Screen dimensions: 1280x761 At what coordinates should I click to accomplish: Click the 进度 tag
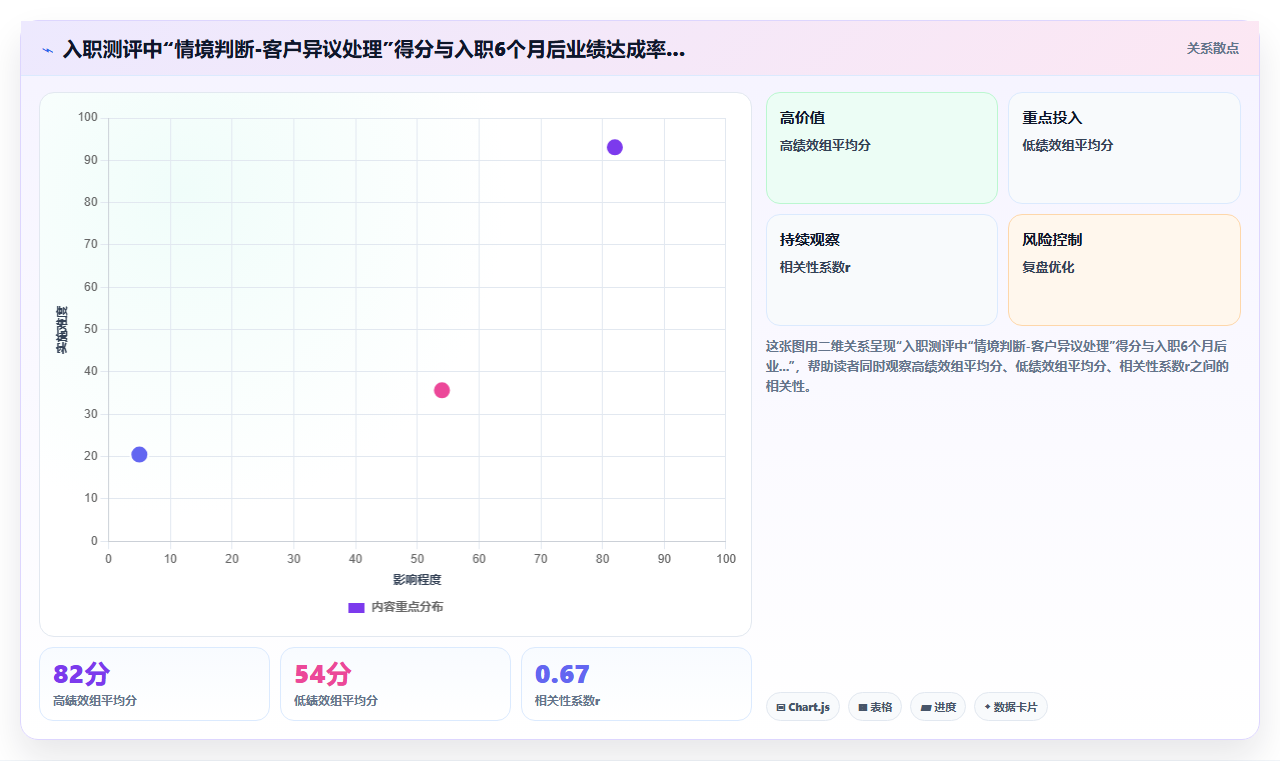[x=938, y=707]
